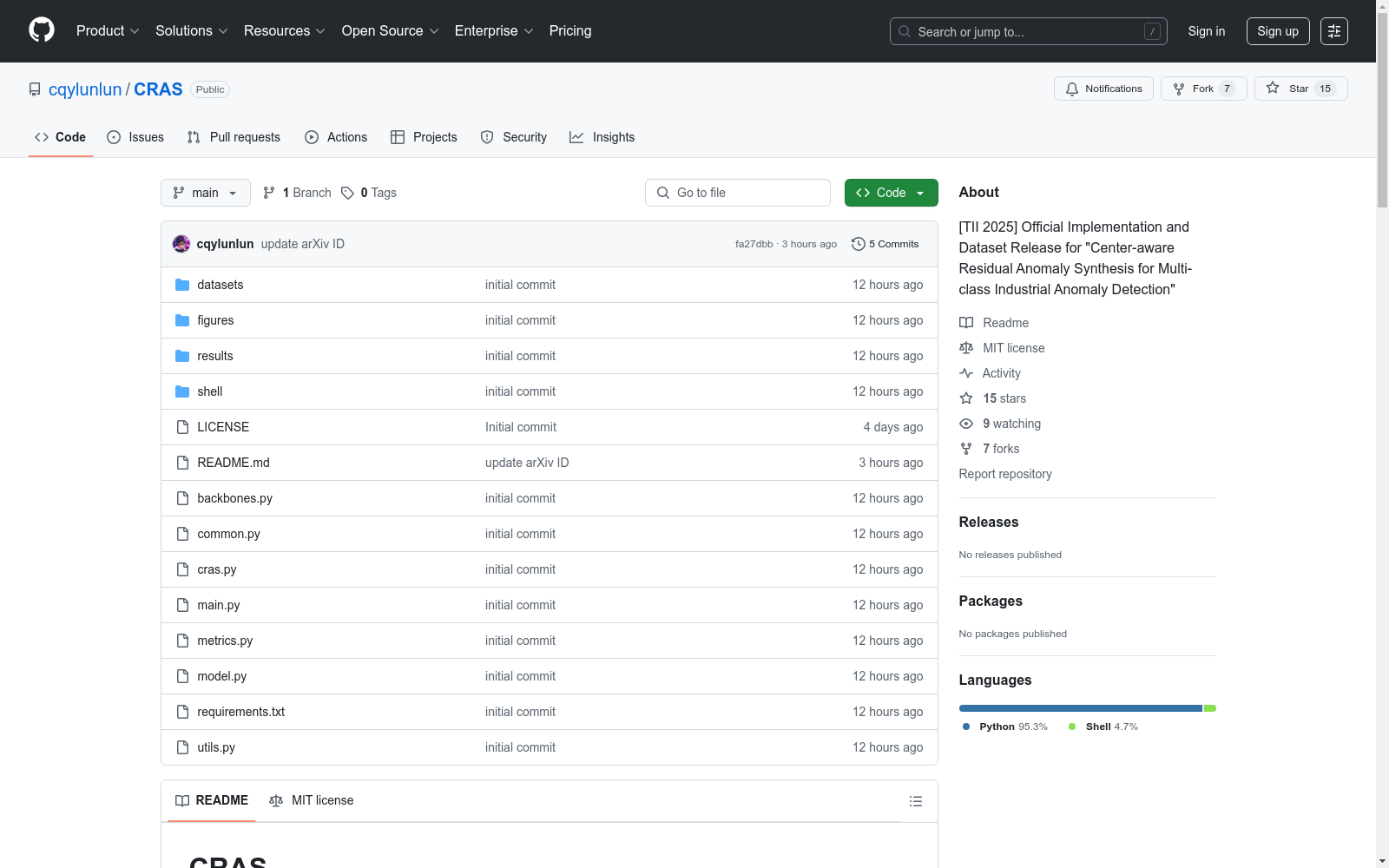
Task: Toggle Notifications for this repository
Action: (1103, 89)
